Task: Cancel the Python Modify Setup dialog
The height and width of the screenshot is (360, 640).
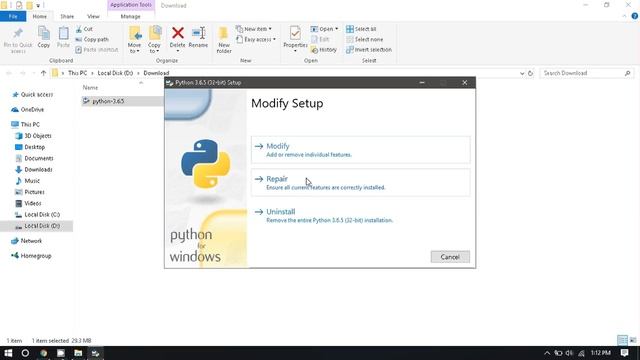Action: click(450, 257)
